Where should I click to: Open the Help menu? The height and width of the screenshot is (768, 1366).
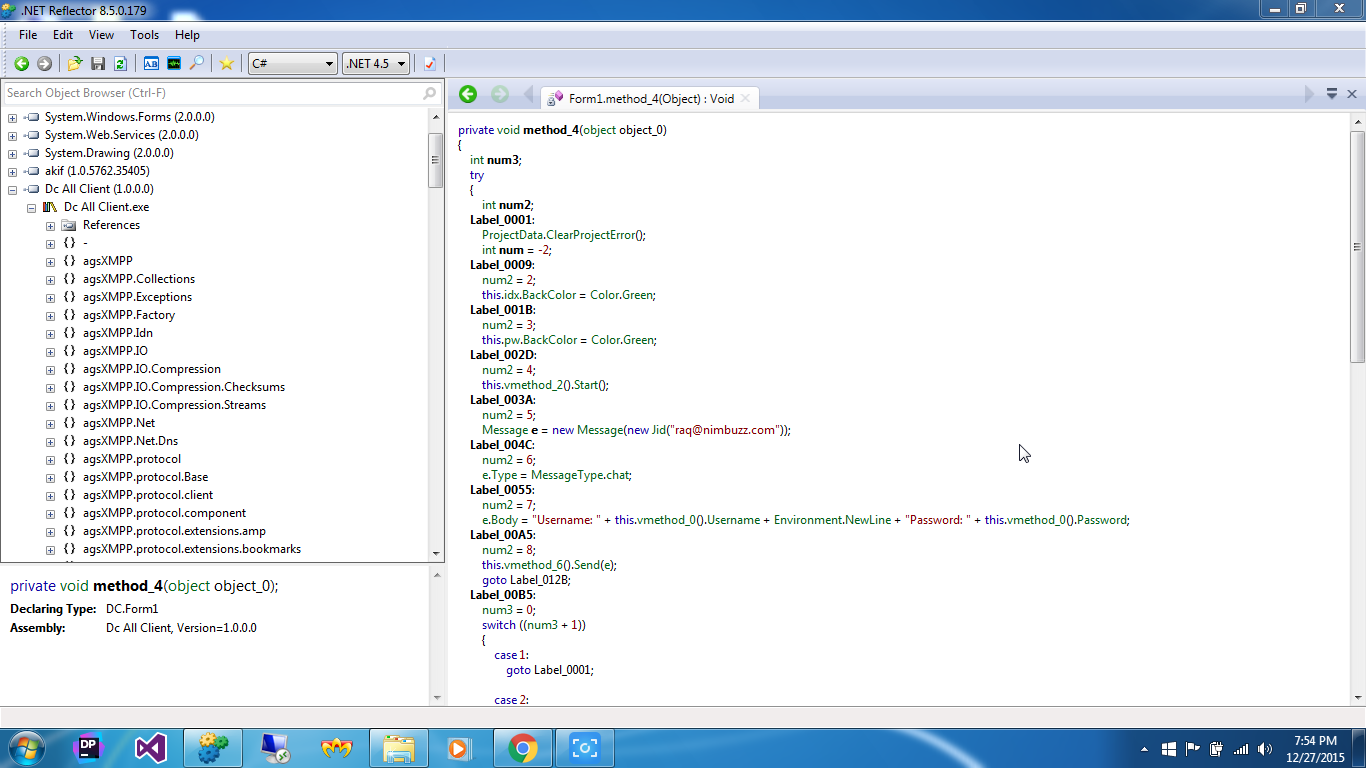[x=188, y=35]
